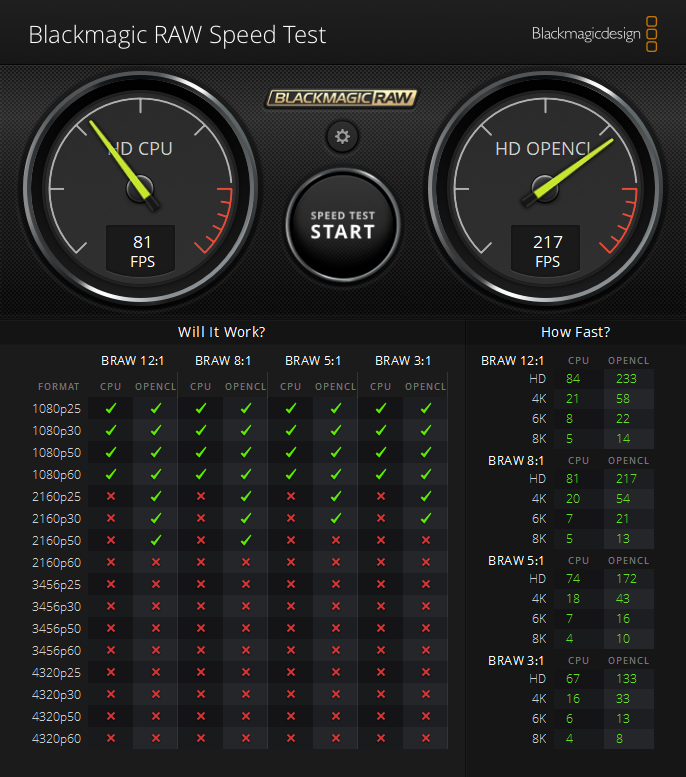Click the 'BRAW 3:1' column header in Will It Work
This screenshot has width=686, height=777.
(403, 361)
